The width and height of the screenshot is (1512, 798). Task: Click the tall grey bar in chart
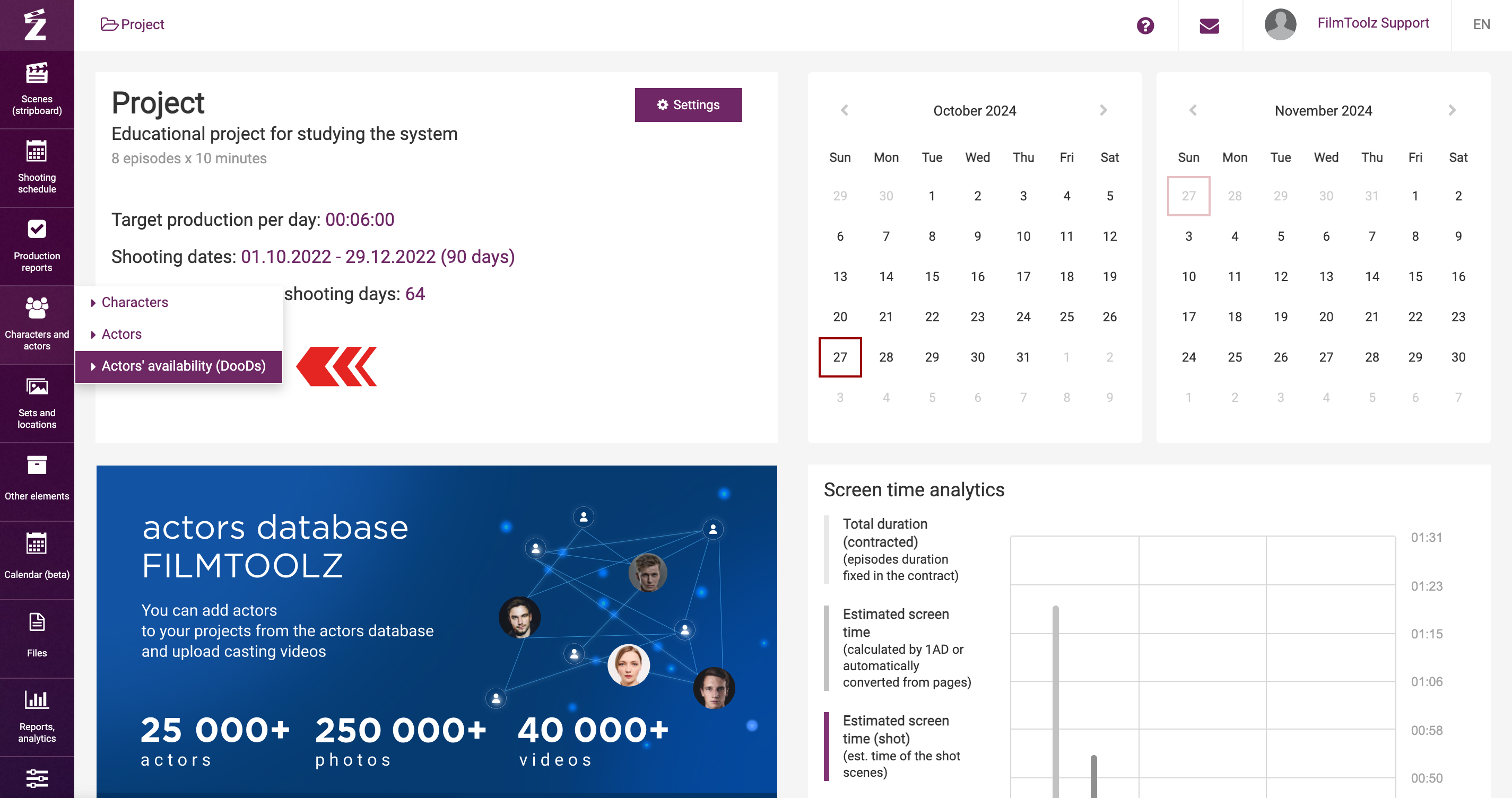tap(1055, 701)
